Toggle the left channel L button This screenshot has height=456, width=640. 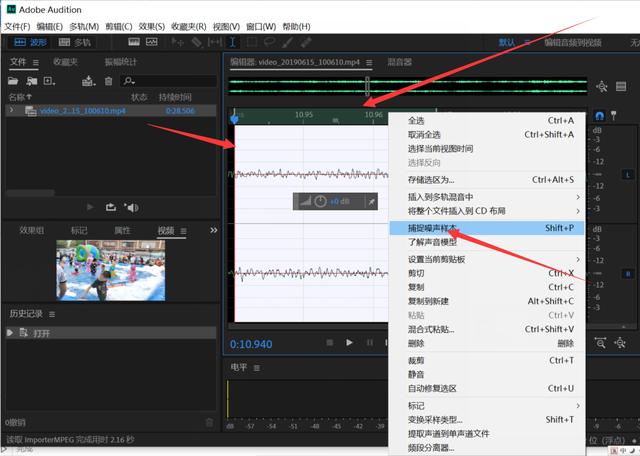point(628,175)
